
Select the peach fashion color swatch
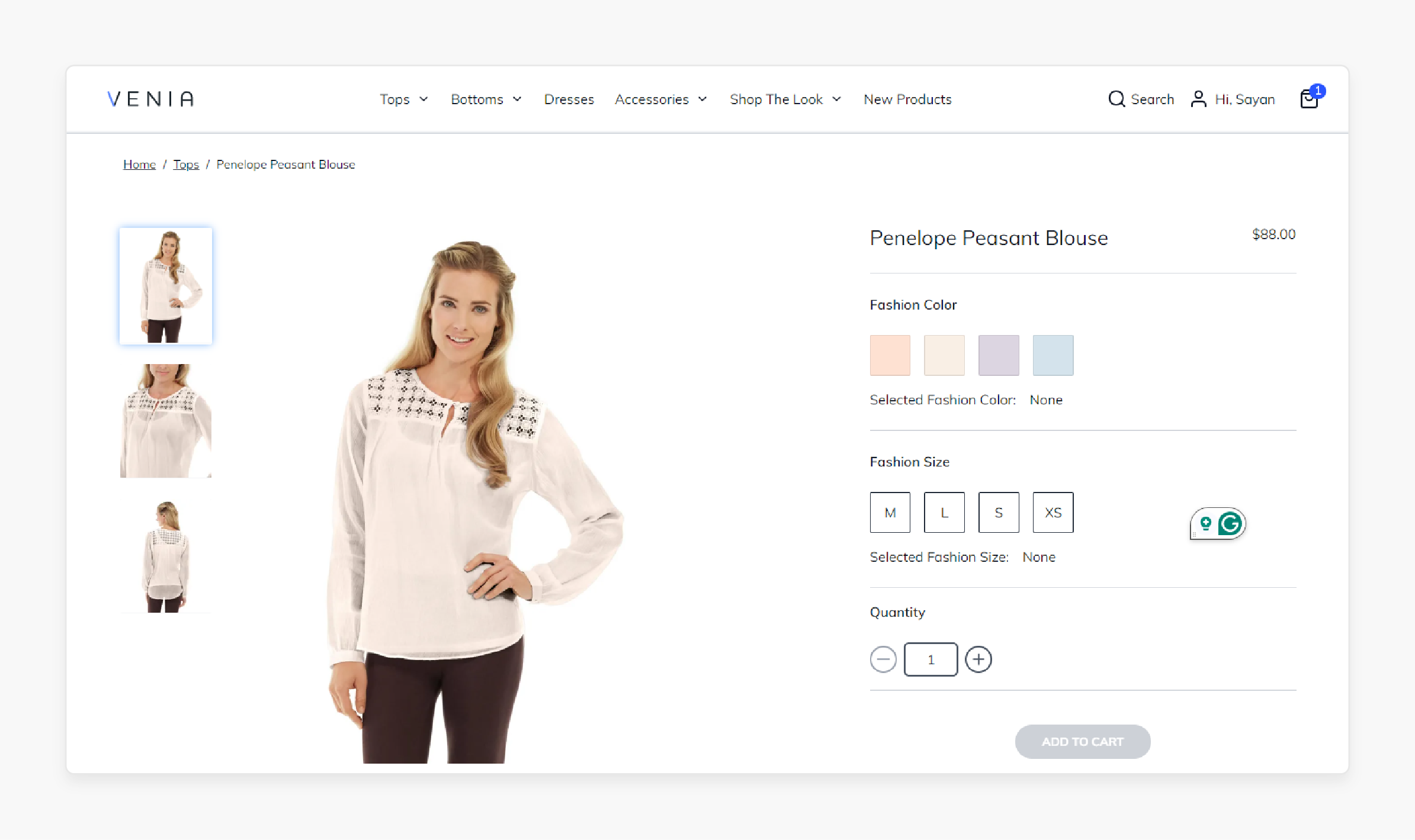tap(890, 355)
